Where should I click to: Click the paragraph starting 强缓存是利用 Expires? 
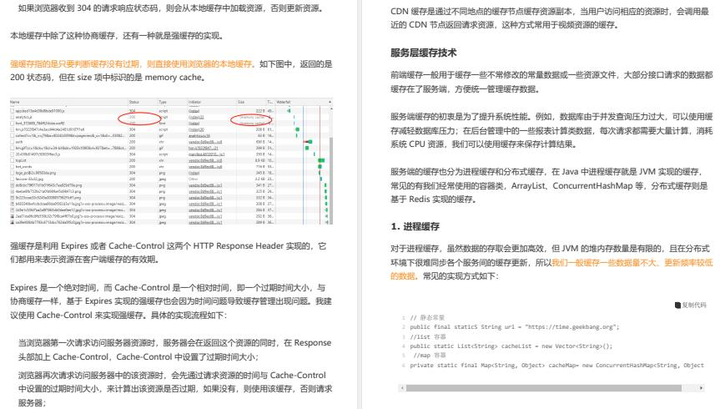[168, 252]
